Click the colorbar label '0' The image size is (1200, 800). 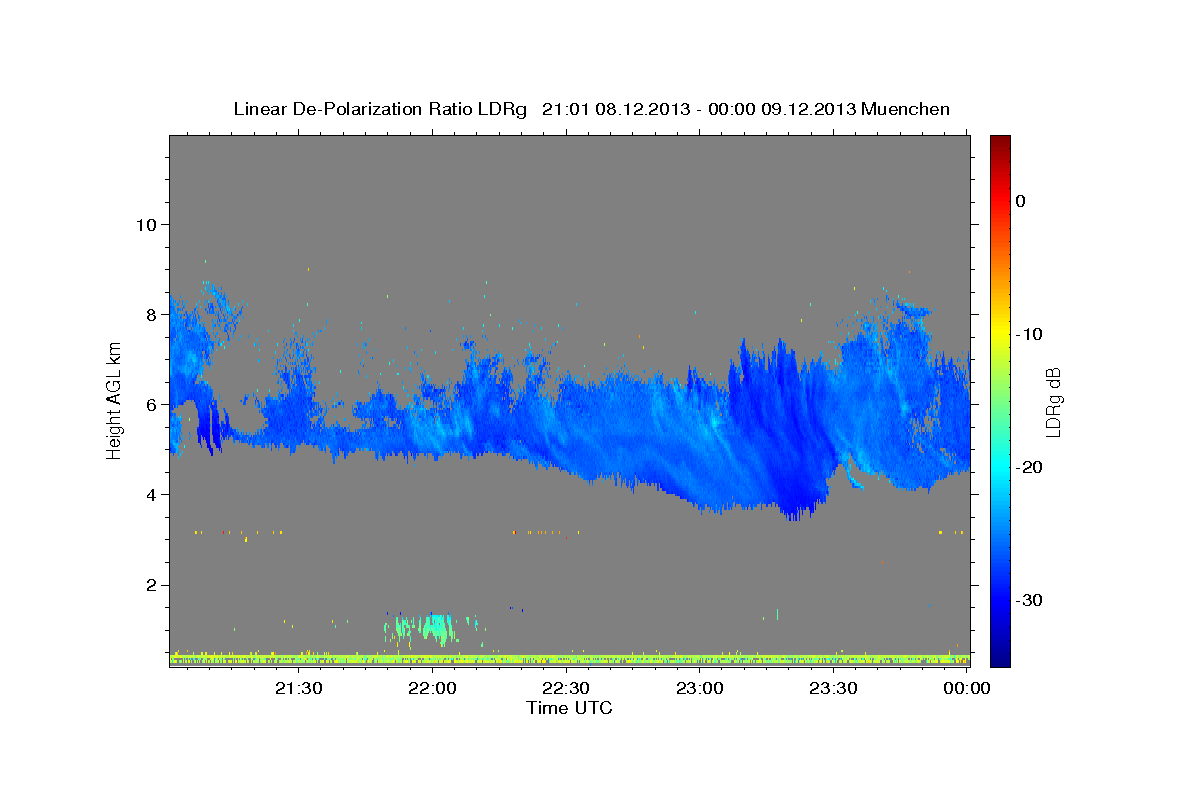pos(1020,201)
